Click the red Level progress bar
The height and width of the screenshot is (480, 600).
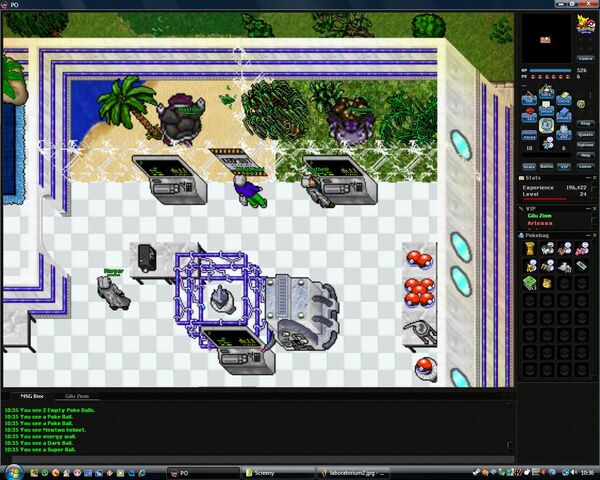coord(545,199)
